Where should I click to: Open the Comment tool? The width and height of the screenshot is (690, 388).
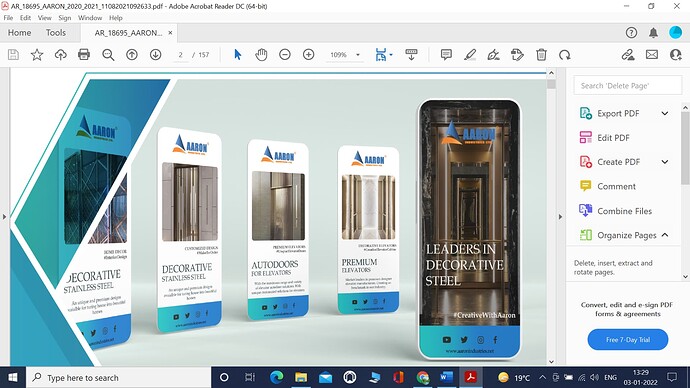point(616,186)
